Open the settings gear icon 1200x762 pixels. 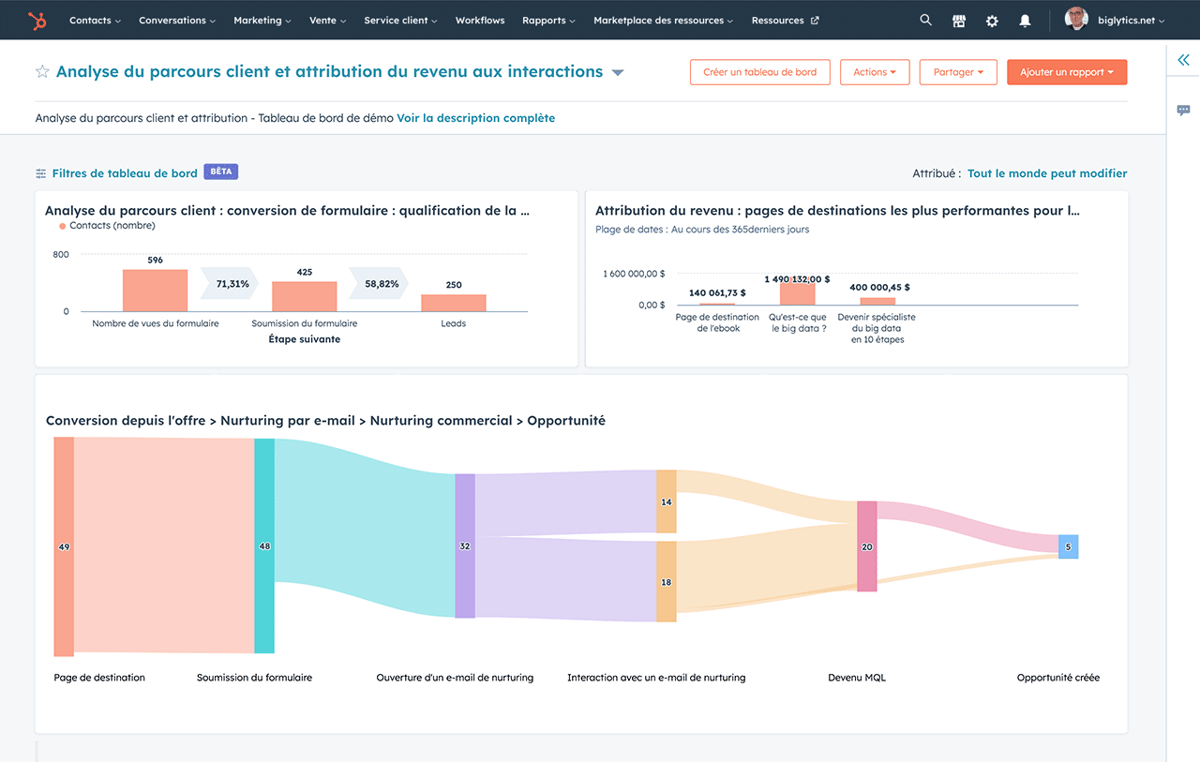click(x=991, y=19)
